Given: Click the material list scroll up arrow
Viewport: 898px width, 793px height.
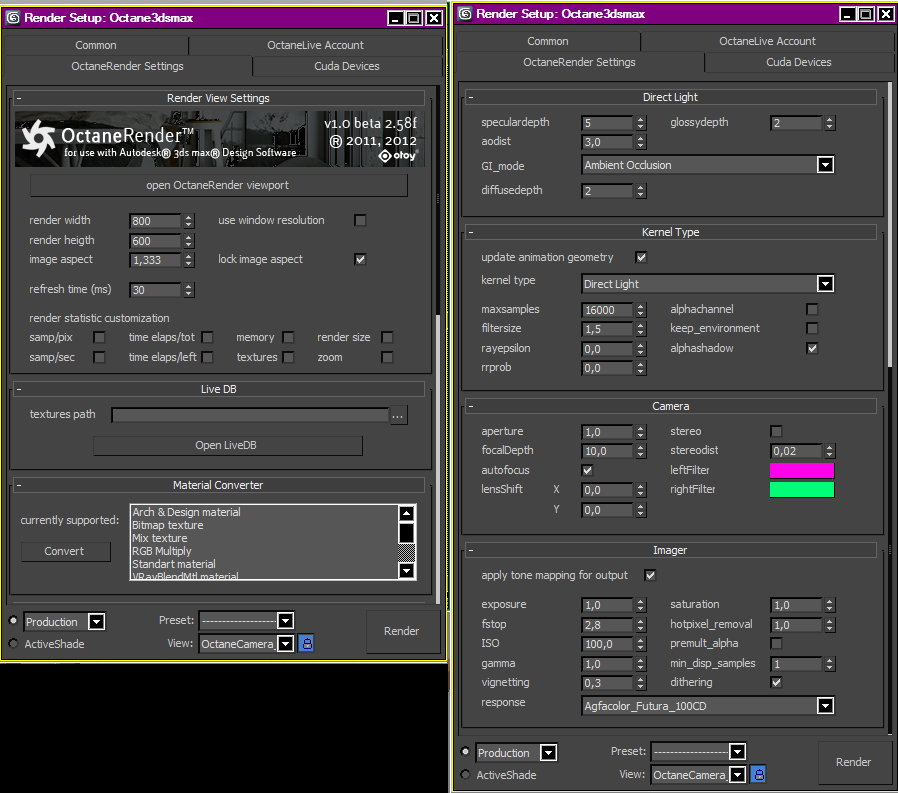Looking at the screenshot, I should [407, 513].
